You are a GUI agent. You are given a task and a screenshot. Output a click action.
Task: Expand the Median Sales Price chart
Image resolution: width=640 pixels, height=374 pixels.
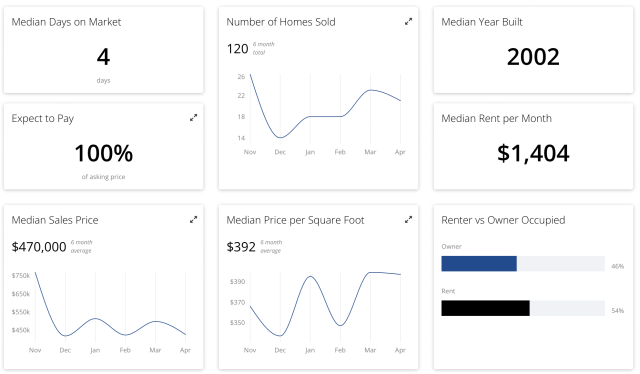(193, 220)
